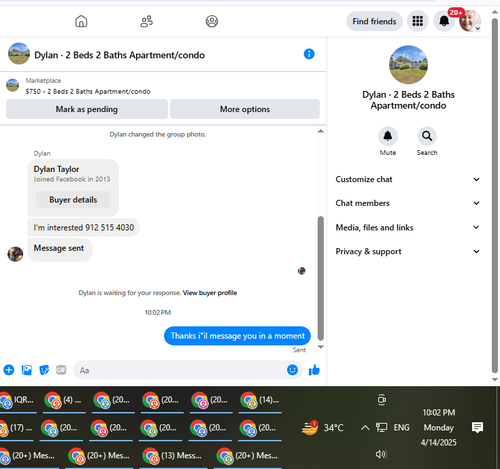500x469 pixels.
Task: Click Mark as pending button
Action: pos(87,109)
